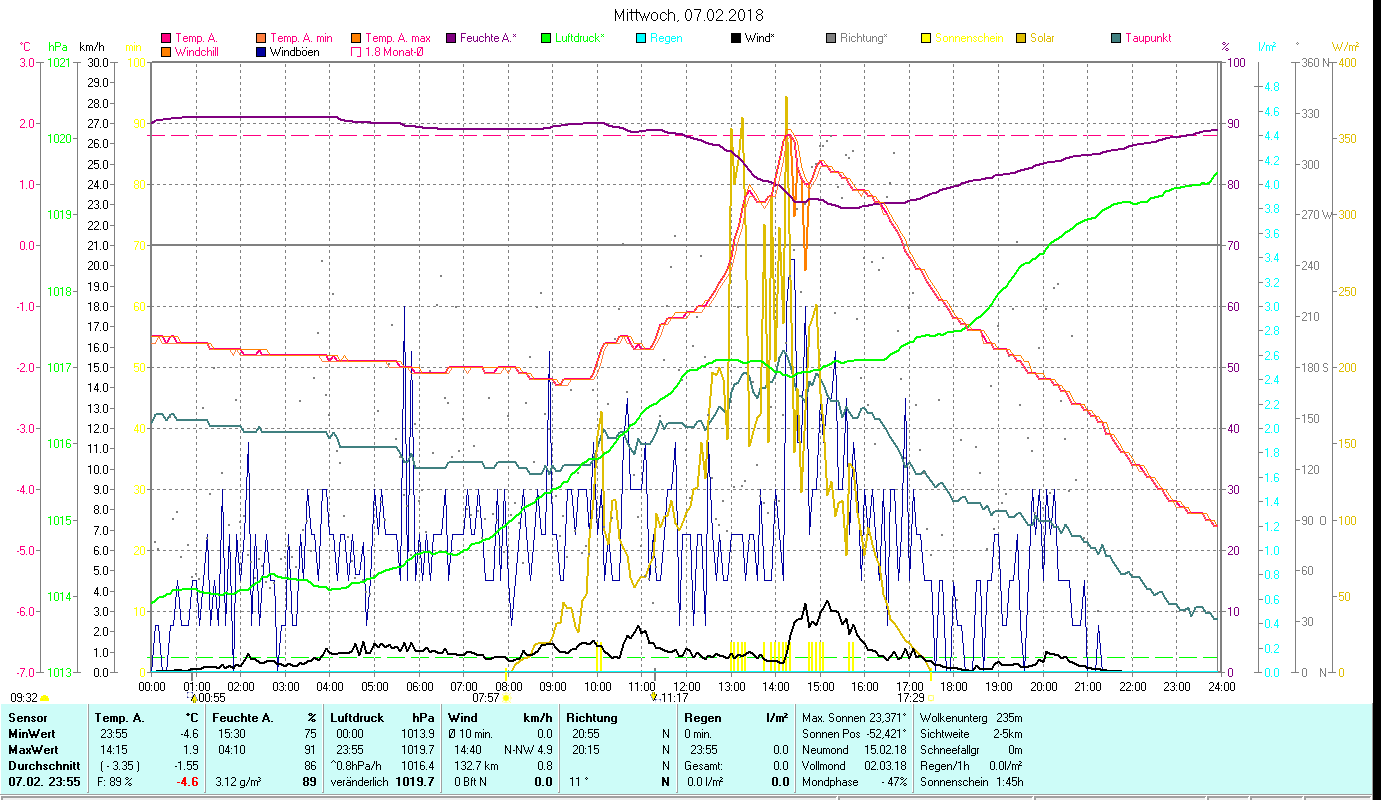Select the teal Taupunkt legend swatch

click(x=1115, y=38)
